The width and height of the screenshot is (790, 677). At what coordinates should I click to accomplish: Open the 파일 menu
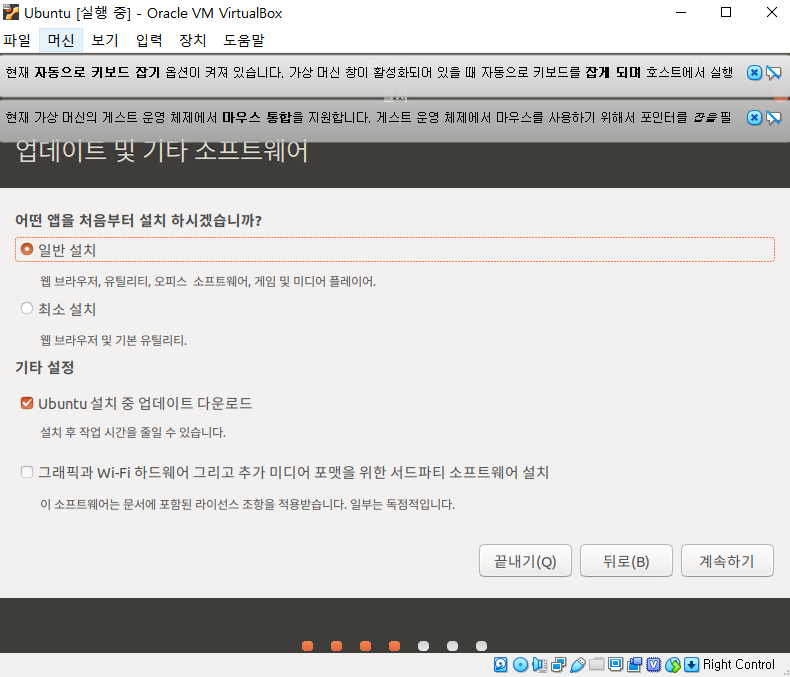click(17, 40)
